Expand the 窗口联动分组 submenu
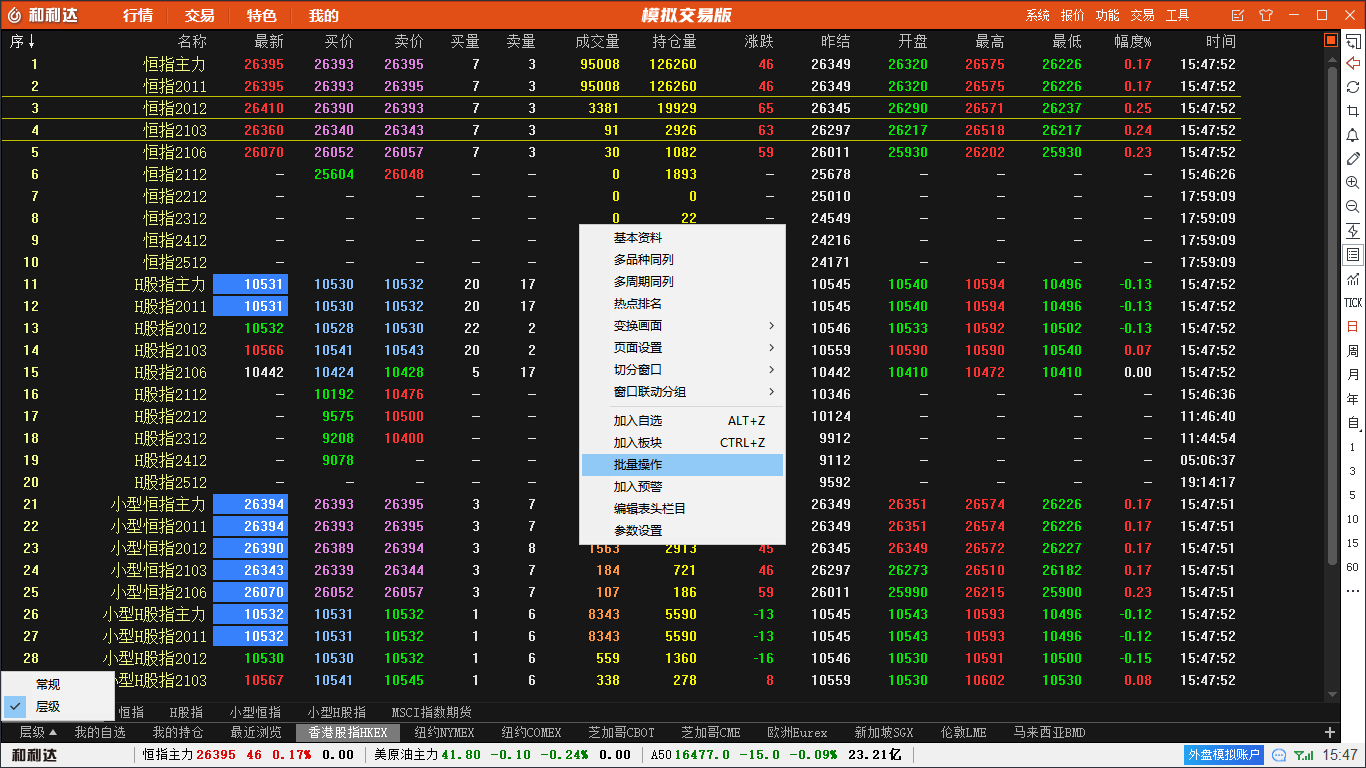This screenshot has height=768, width=1366. [682, 392]
